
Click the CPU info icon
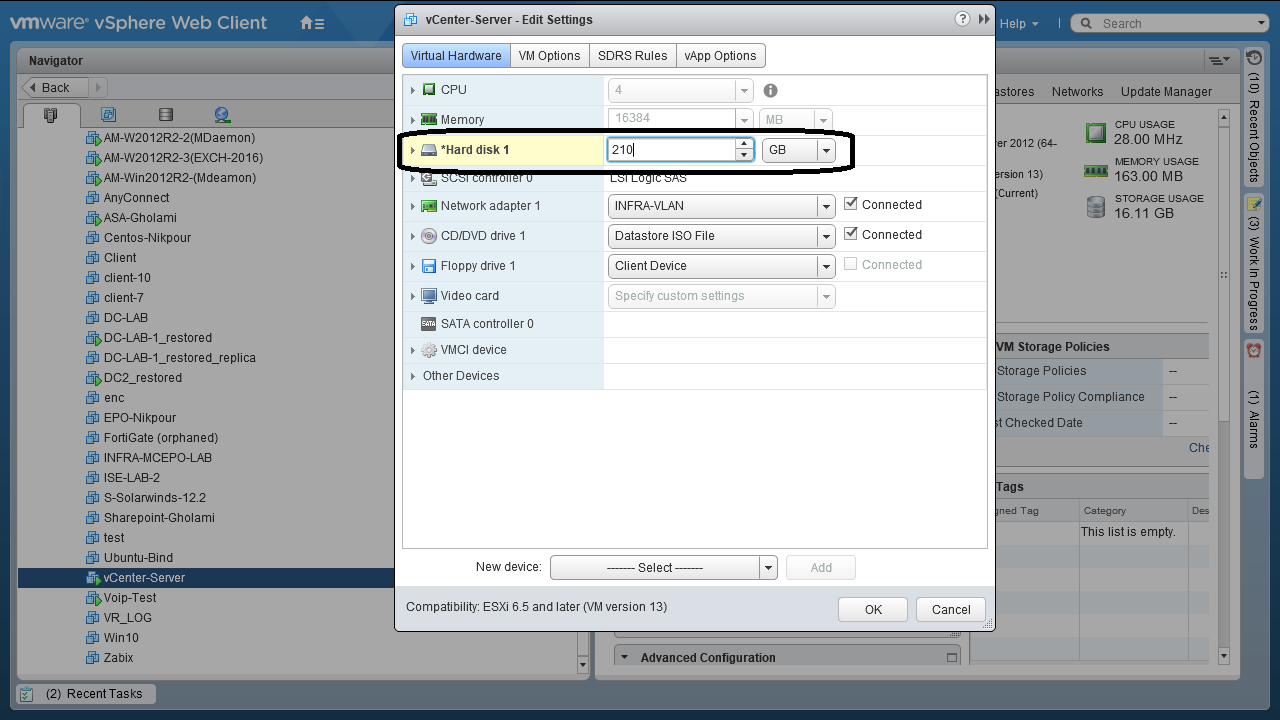[770, 90]
